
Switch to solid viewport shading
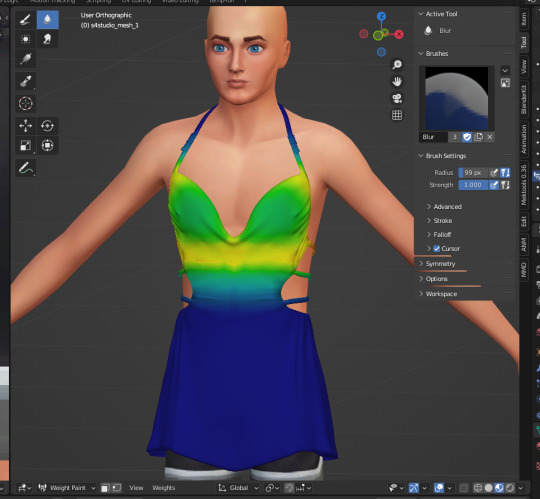tap(488, 488)
